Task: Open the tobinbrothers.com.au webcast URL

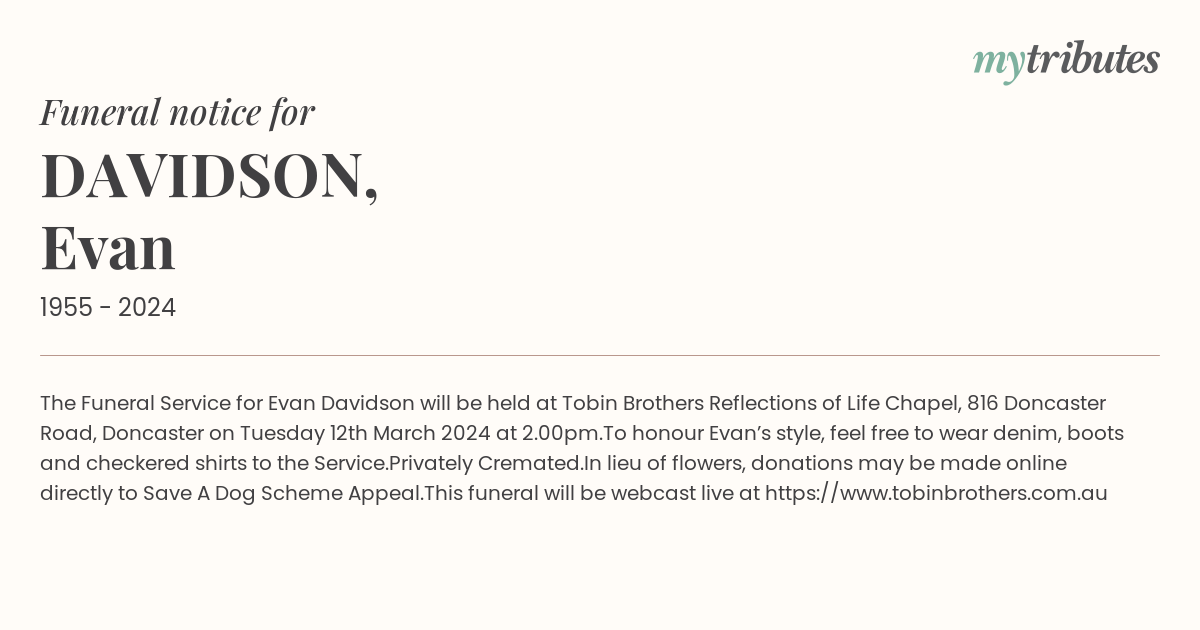Action: click(x=936, y=493)
